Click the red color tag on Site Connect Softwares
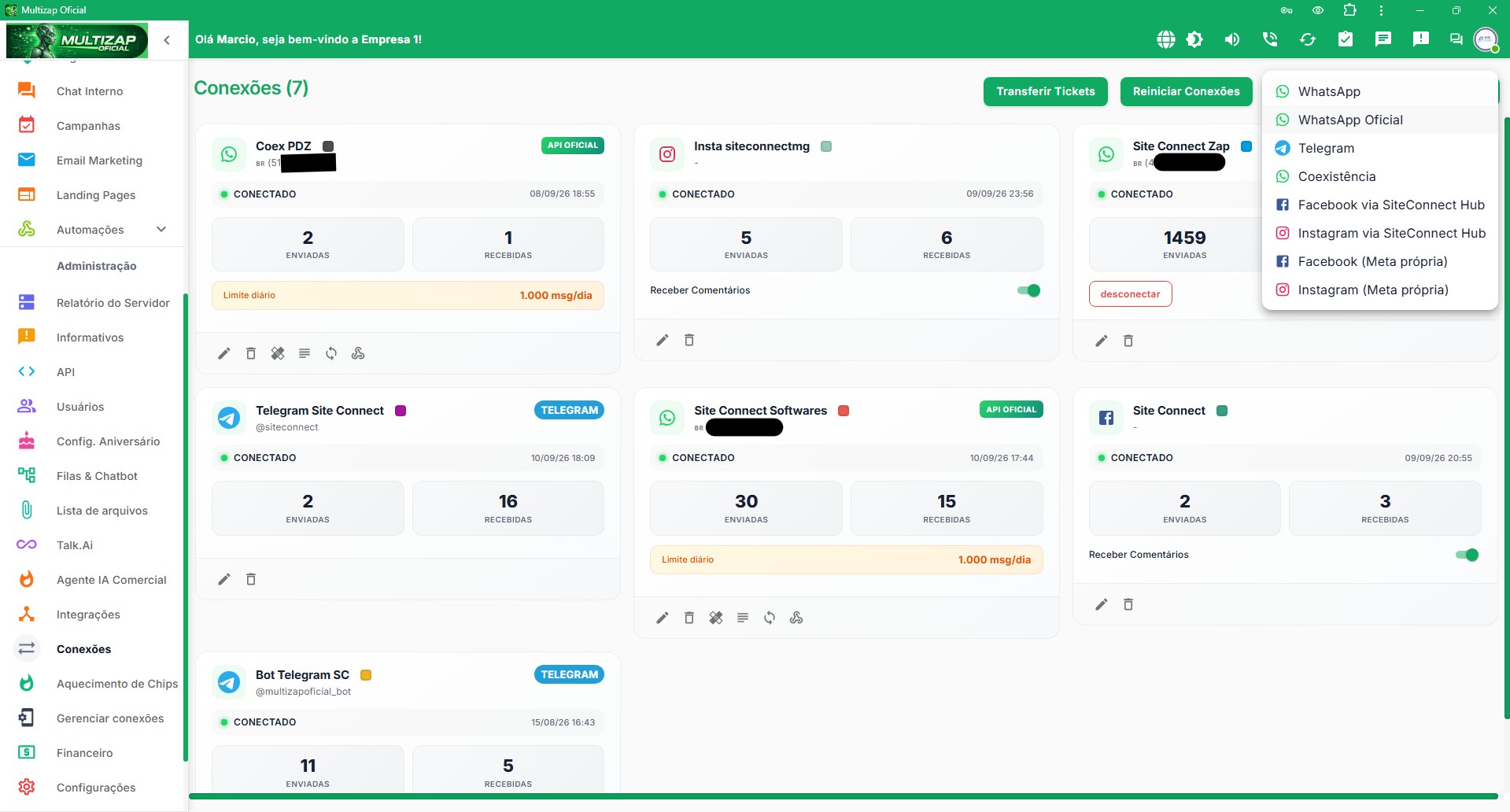 pyautogui.click(x=844, y=411)
